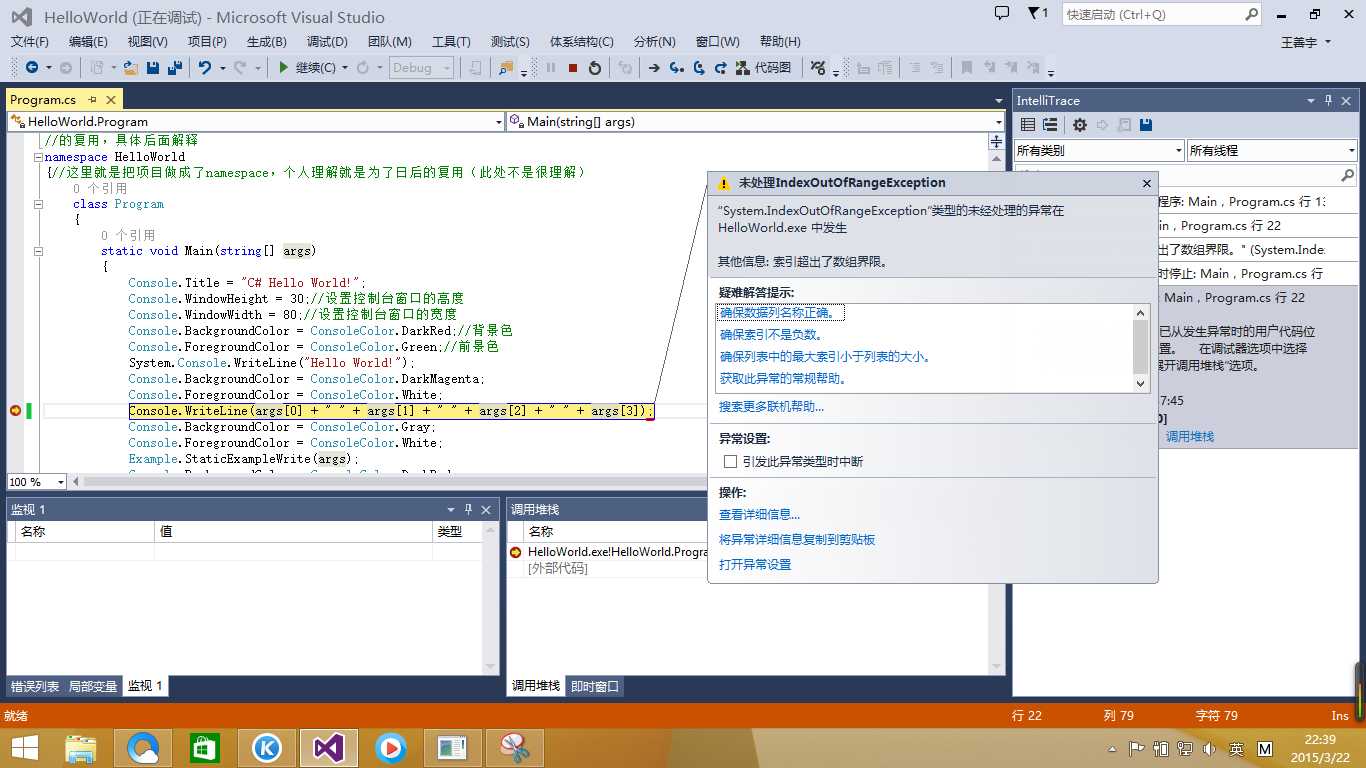Click the Windows Start button
1366x768 pixels.
[x=24, y=747]
